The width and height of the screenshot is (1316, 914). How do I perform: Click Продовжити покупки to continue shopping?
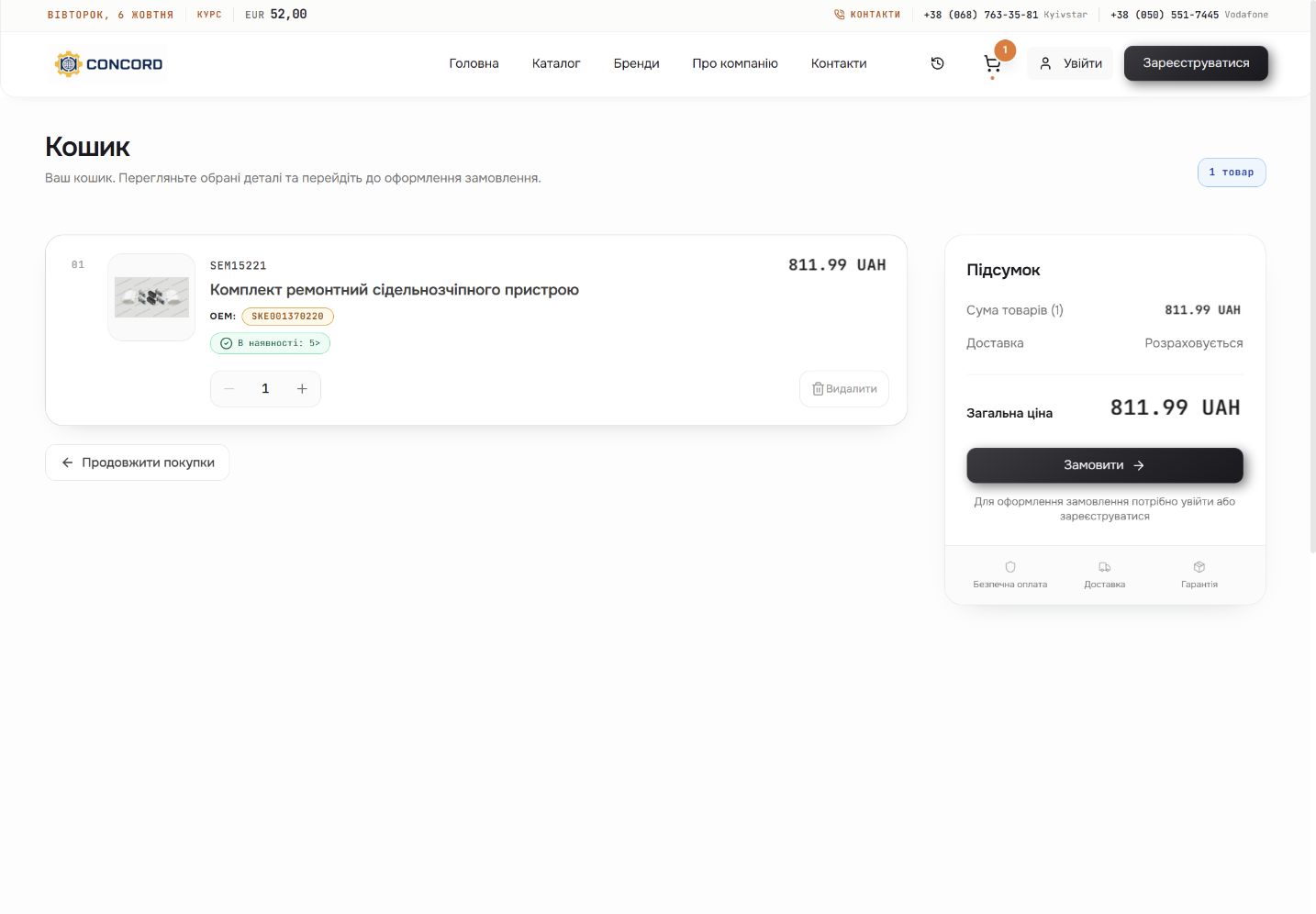pos(138,463)
